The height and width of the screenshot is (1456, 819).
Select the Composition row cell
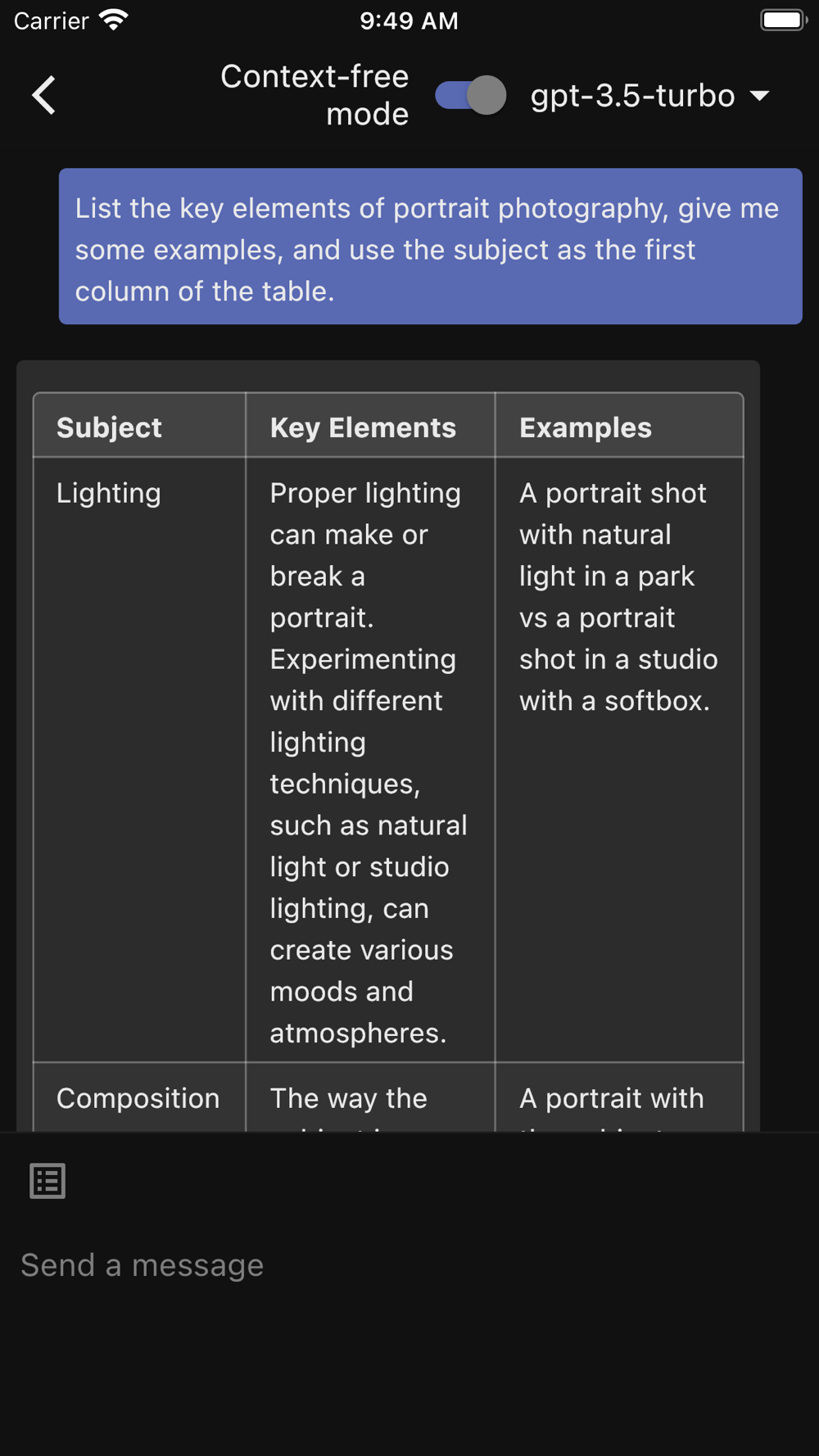click(139, 1097)
